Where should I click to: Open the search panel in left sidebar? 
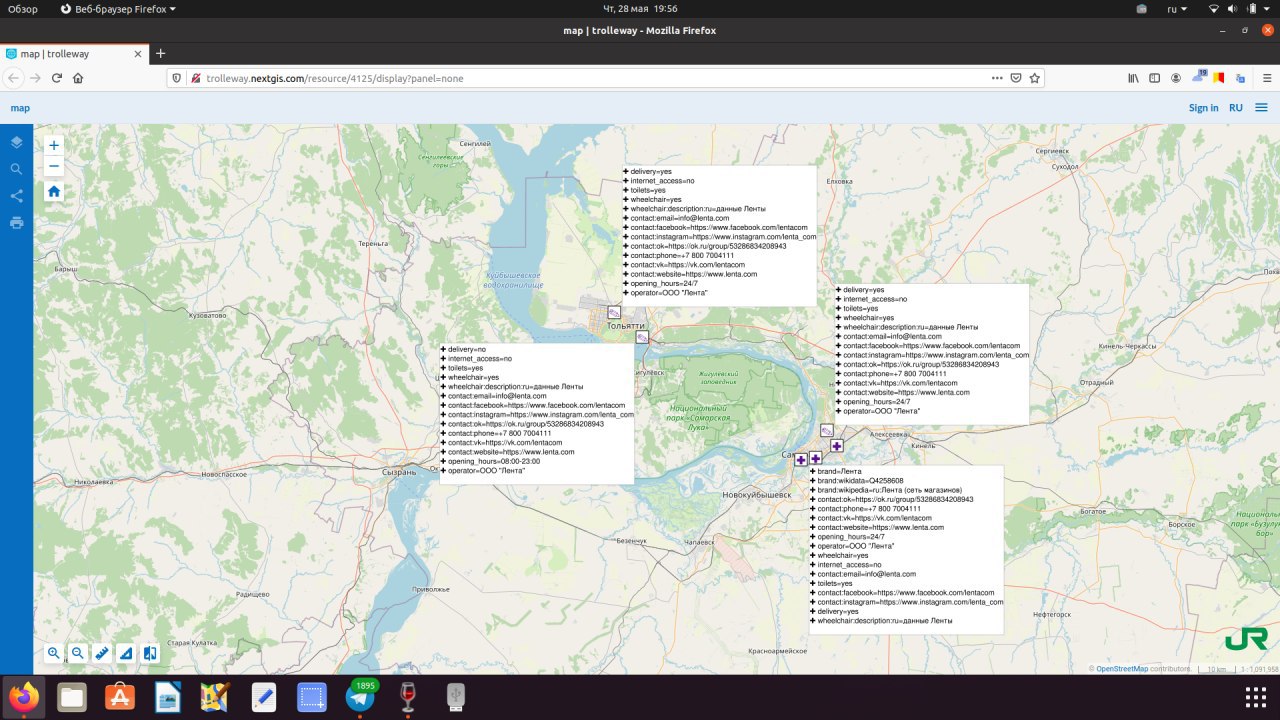pyautogui.click(x=16, y=169)
